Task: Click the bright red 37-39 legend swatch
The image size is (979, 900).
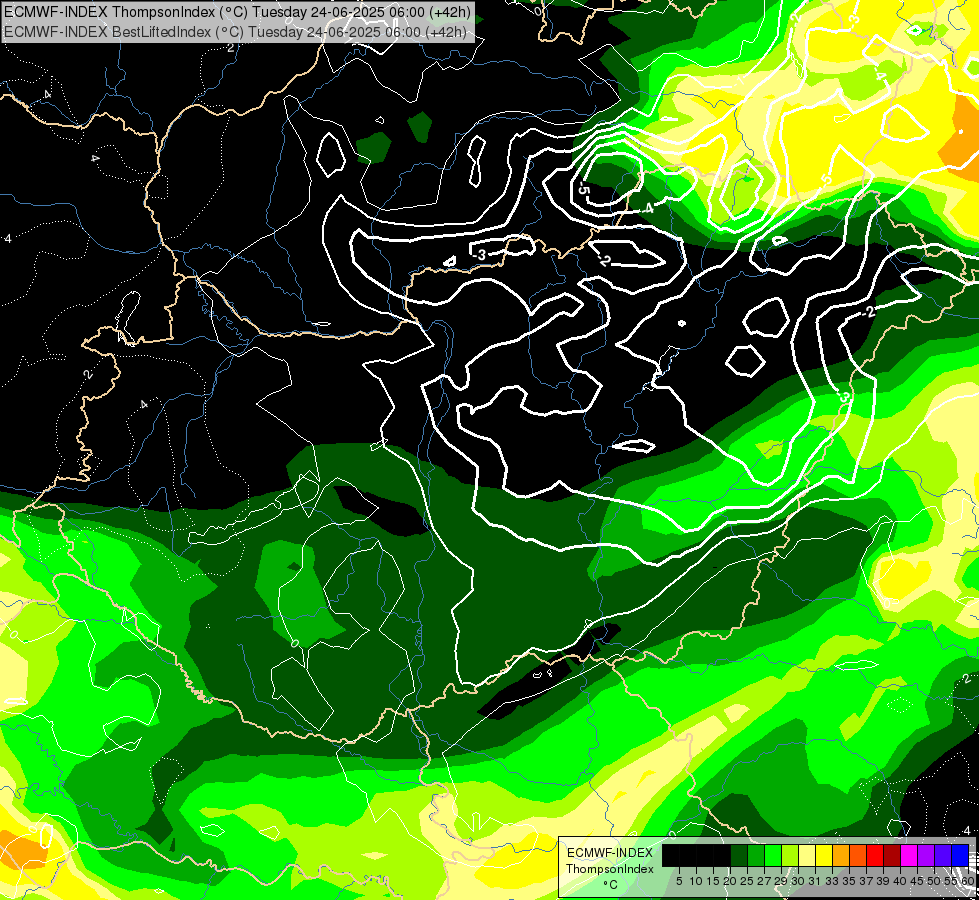Action: point(875,855)
